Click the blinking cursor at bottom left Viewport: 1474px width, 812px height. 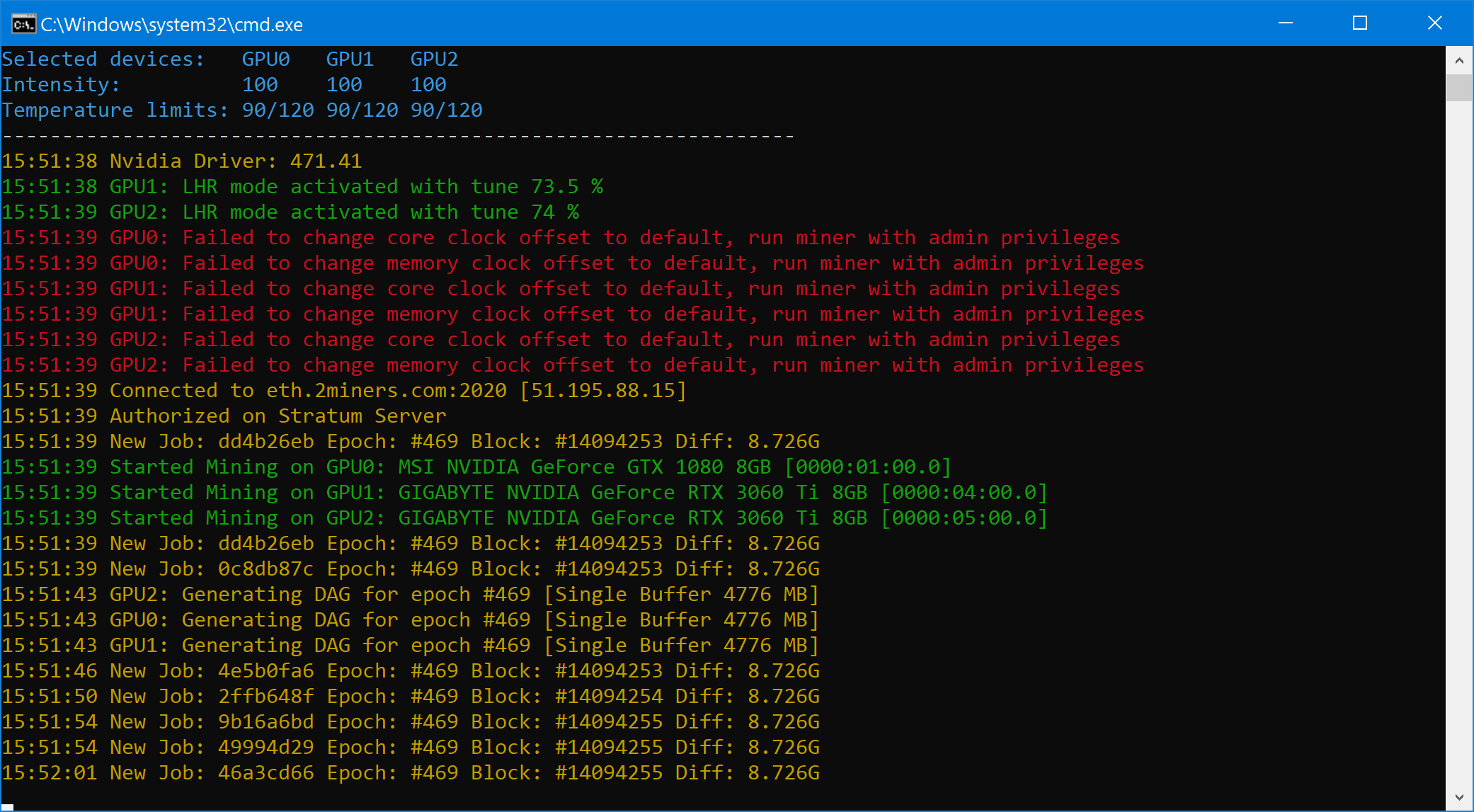pos(8,806)
